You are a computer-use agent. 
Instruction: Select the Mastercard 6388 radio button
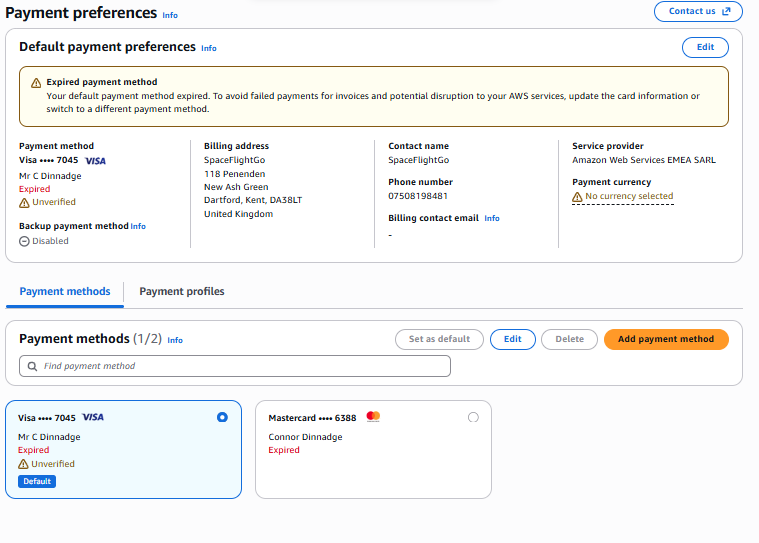point(473,417)
